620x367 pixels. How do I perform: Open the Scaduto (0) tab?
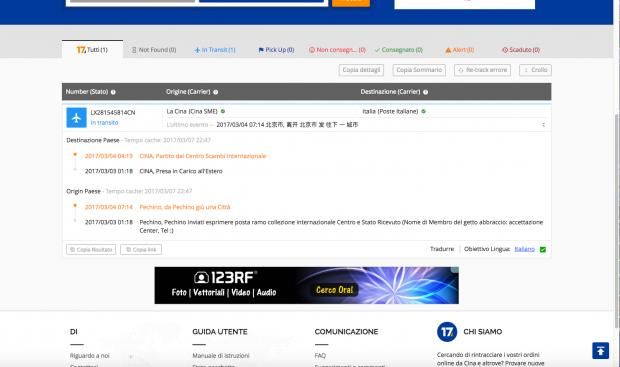click(521, 50)
